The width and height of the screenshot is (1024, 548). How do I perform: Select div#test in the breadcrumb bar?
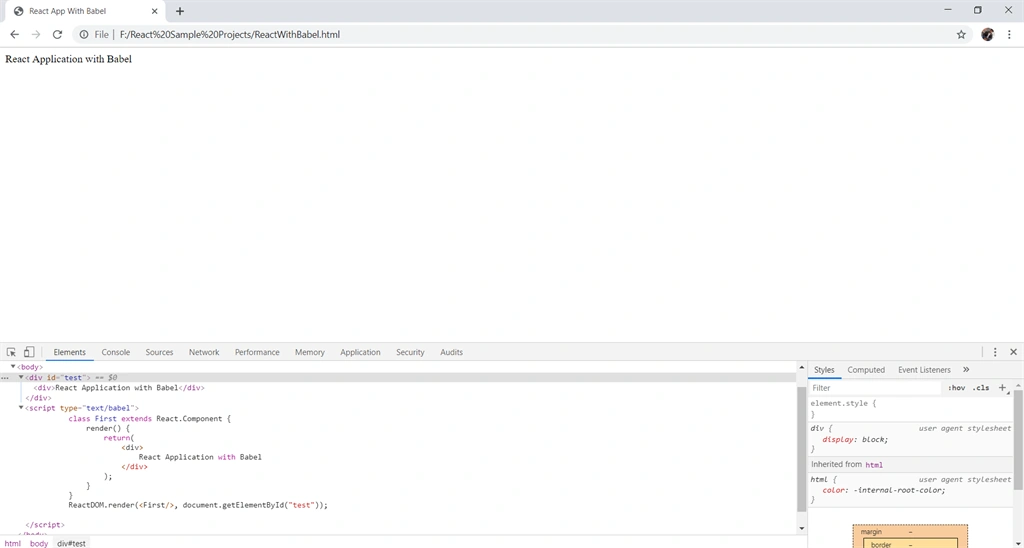(x=71, y=543)
